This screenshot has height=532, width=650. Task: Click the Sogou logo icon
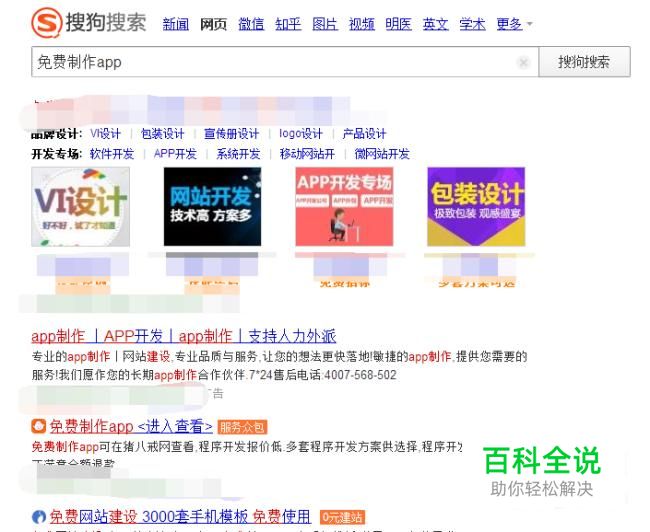point(46,23)
